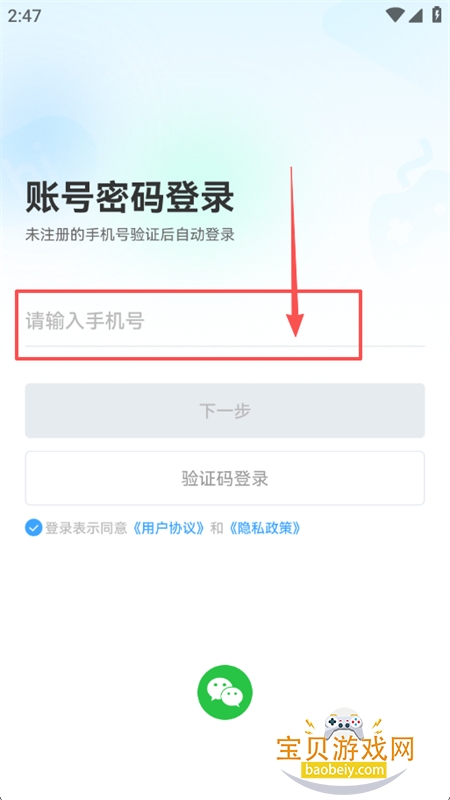Switch to 验证码登录 login

click(x=225, y=479)
